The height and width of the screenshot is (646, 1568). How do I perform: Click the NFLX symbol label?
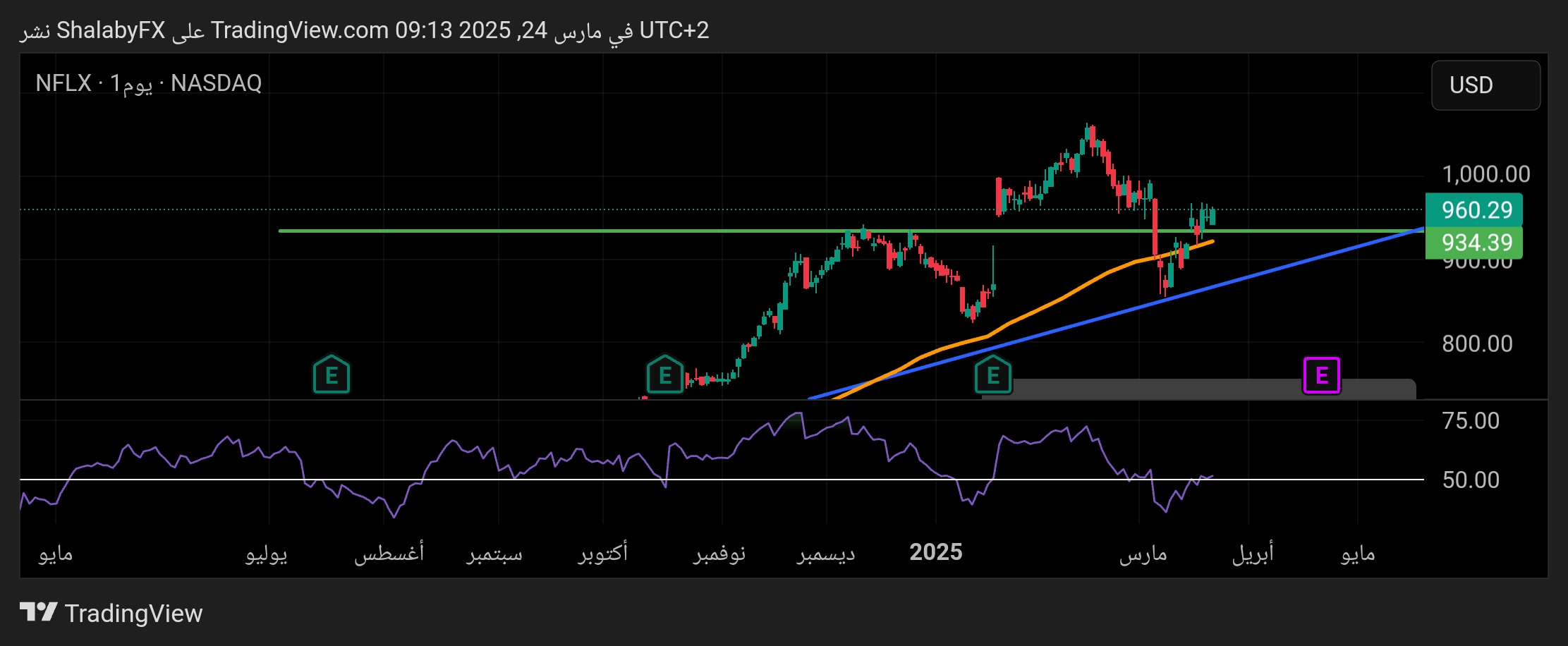coord(63,83)
